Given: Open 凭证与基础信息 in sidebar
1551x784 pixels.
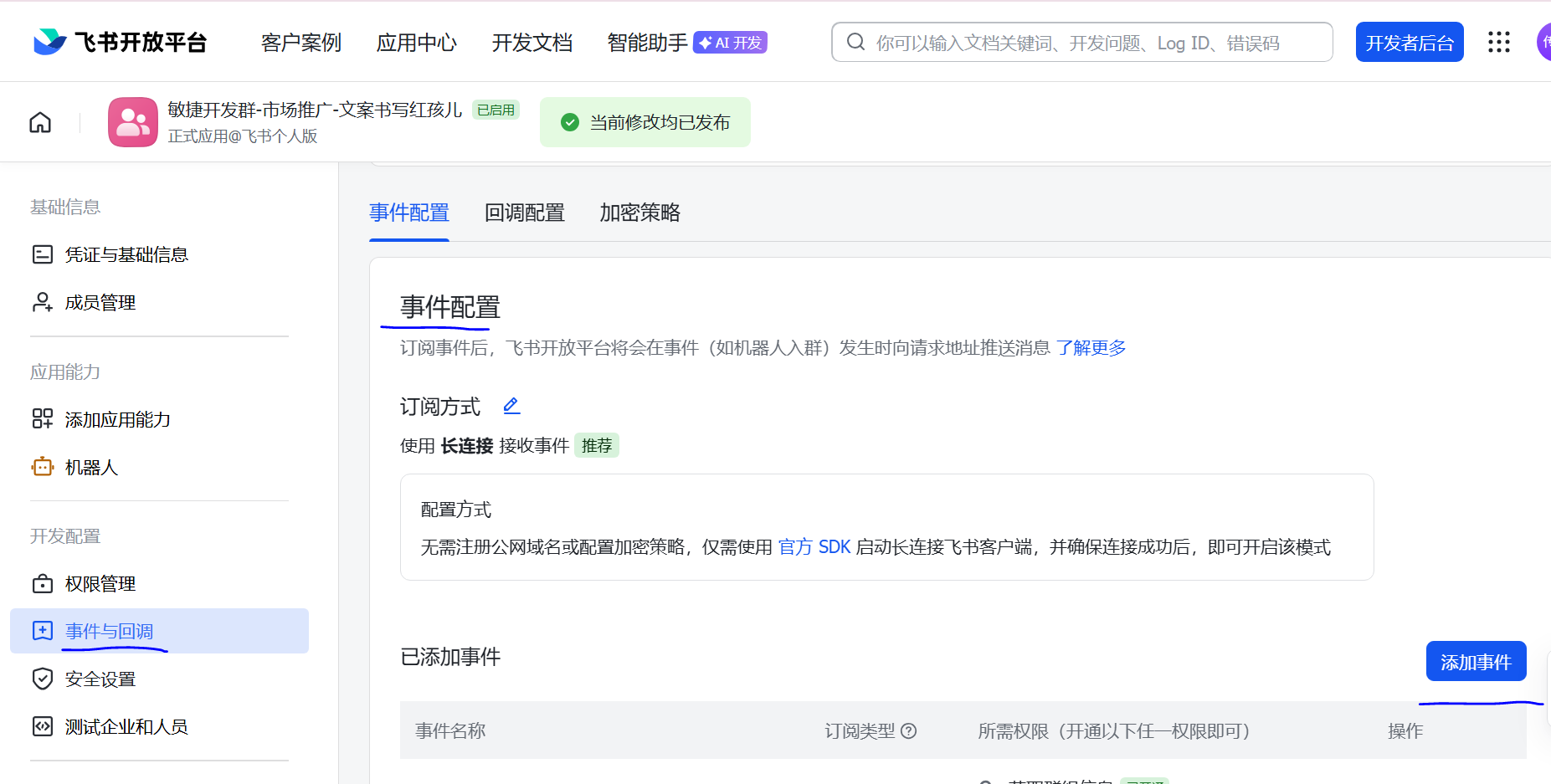Looking at the screenshot, I should [x=126, y=254].
